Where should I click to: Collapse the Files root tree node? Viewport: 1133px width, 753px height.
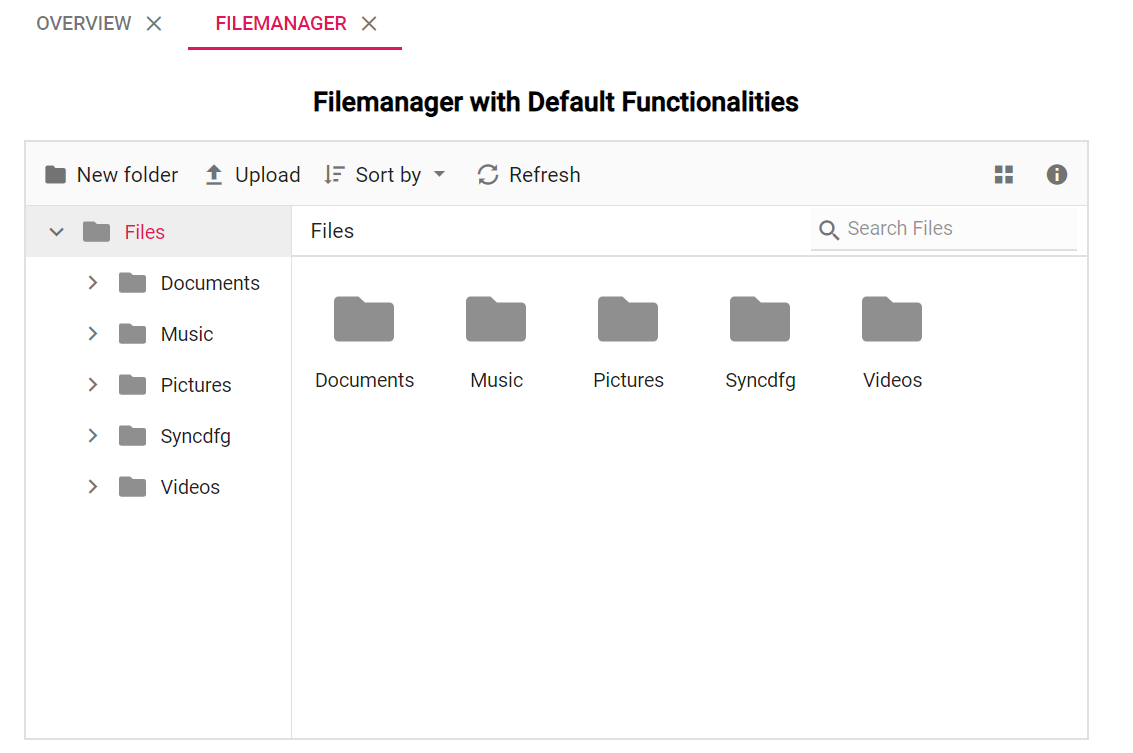pos(56,232)
